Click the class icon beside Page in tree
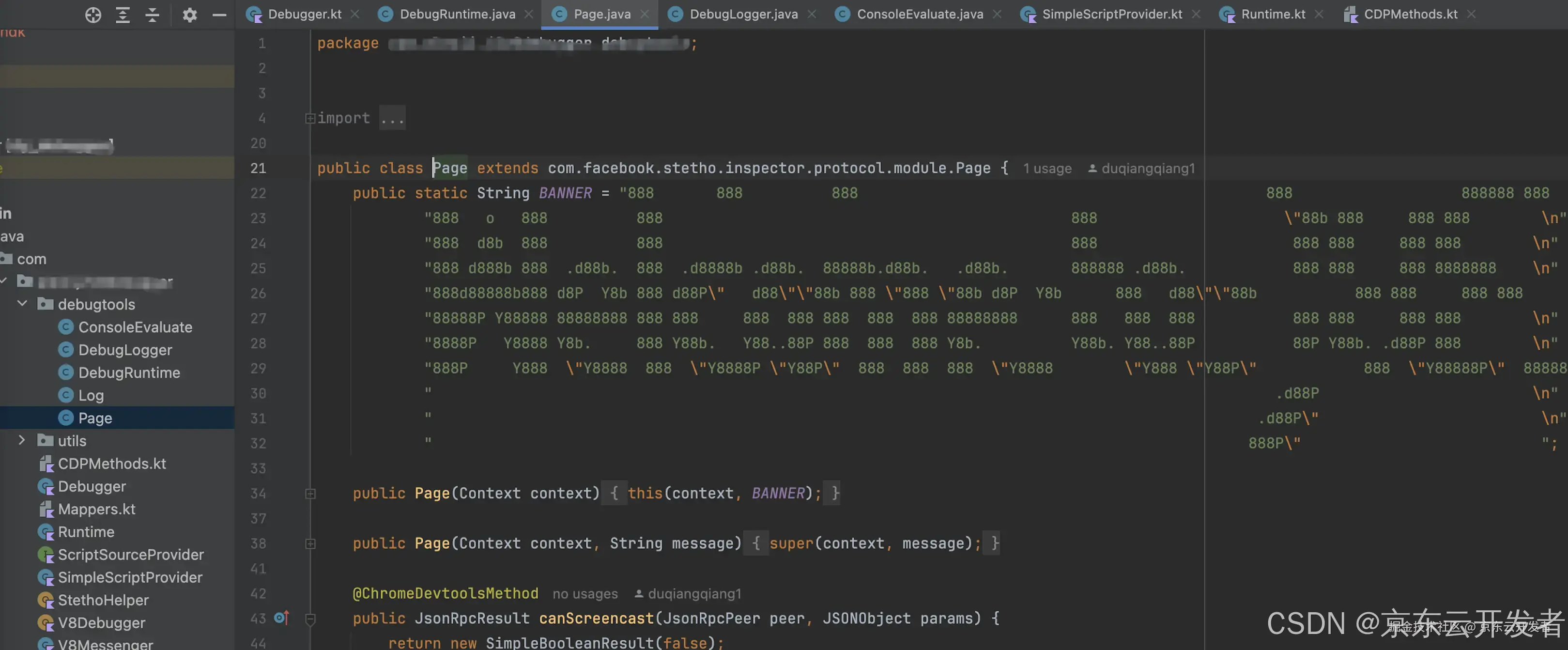The height and width of the screenshot is (650, 1568). (x=66, y=418)
